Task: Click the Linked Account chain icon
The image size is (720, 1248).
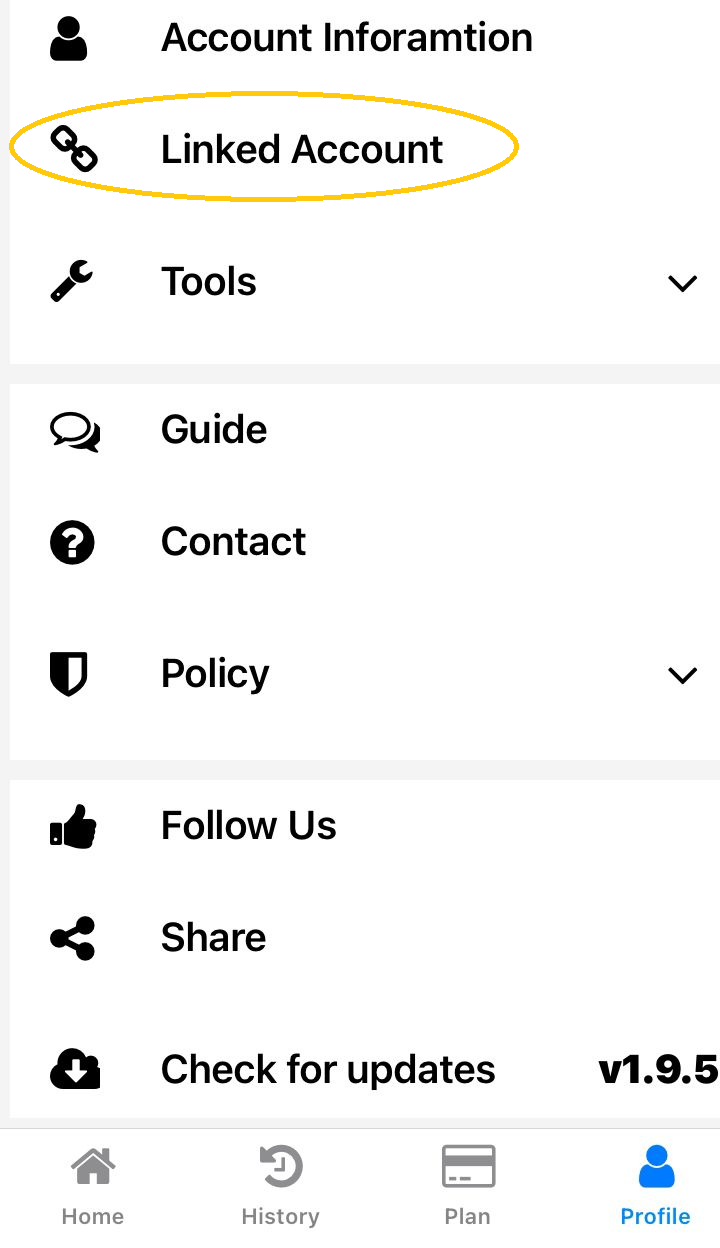Action: (73, 150)
